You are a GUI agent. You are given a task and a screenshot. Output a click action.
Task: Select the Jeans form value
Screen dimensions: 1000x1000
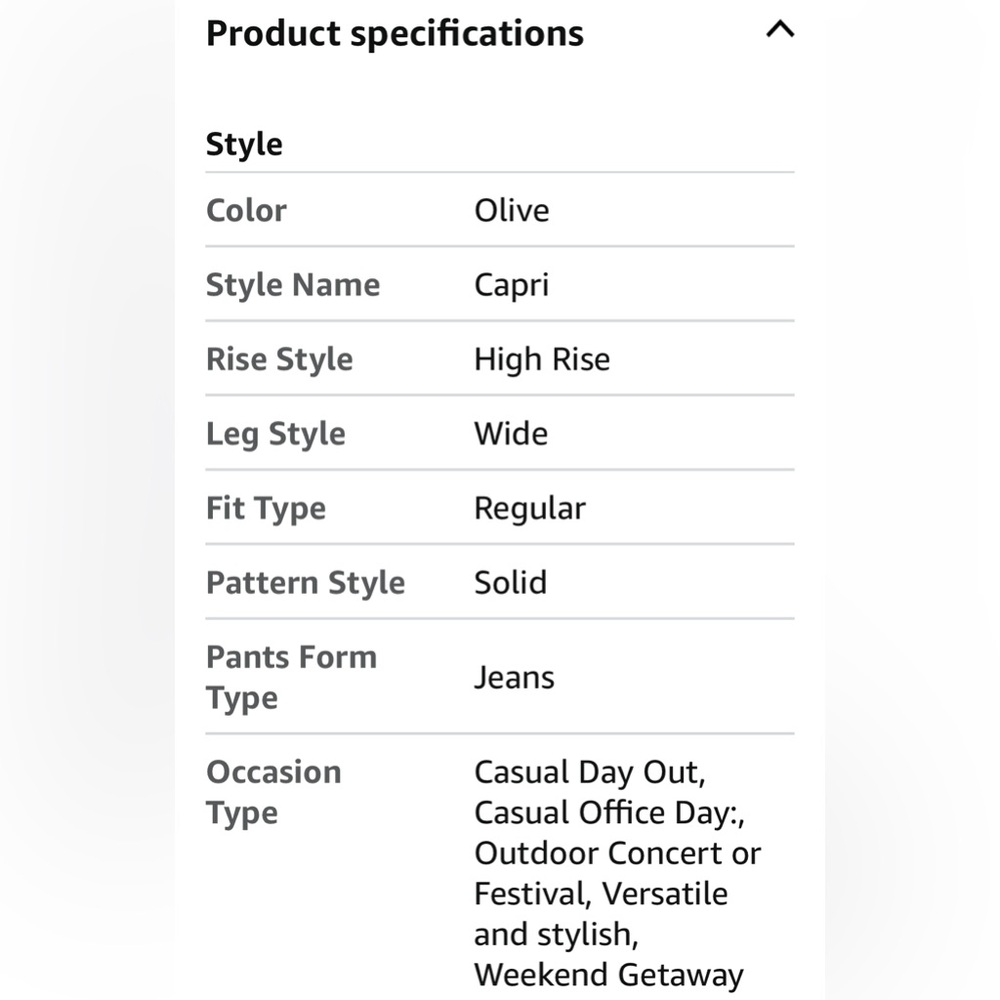[514, 677]
